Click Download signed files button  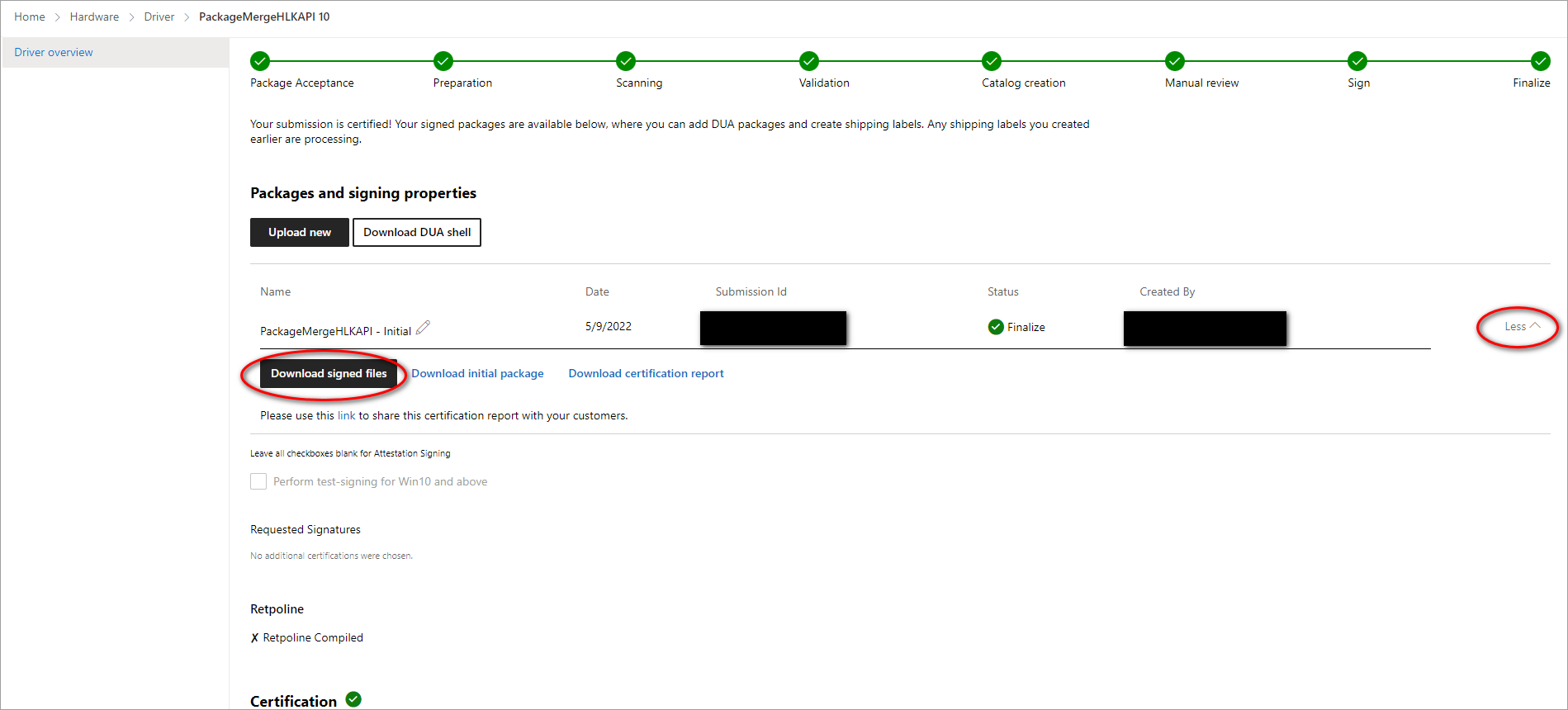point(329,373)
